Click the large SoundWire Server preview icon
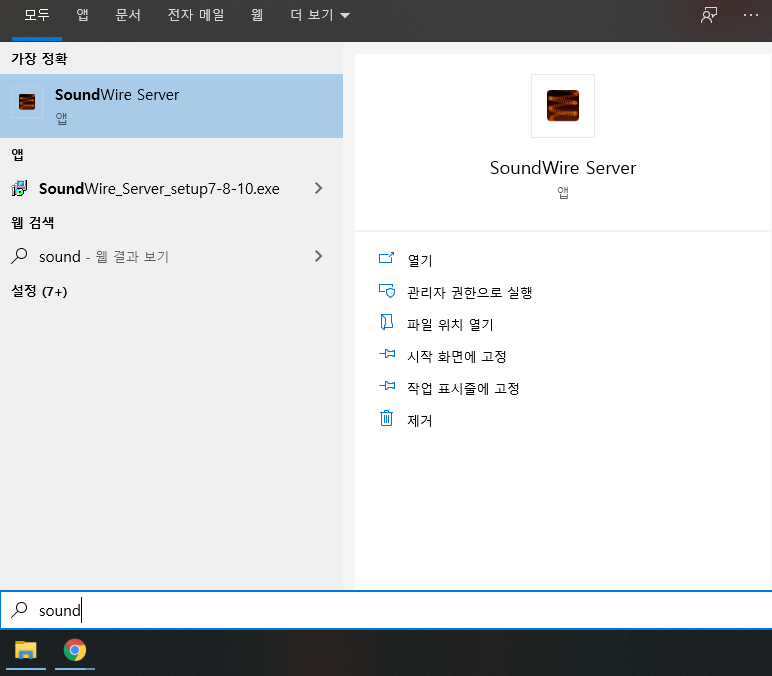 pos(563,105)
